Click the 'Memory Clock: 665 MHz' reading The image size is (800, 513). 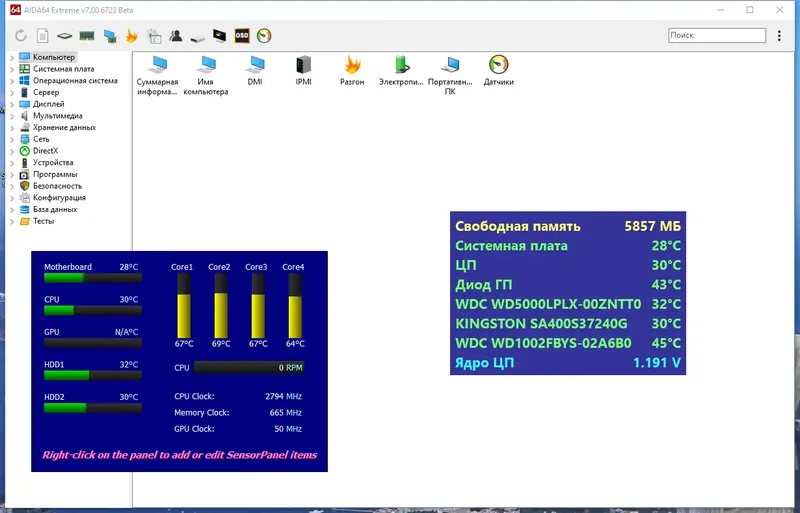click(x=238, y=413)
